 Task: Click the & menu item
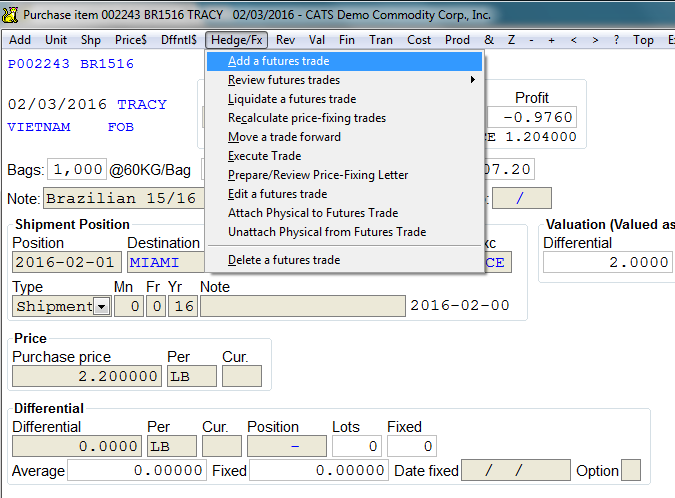489,40
